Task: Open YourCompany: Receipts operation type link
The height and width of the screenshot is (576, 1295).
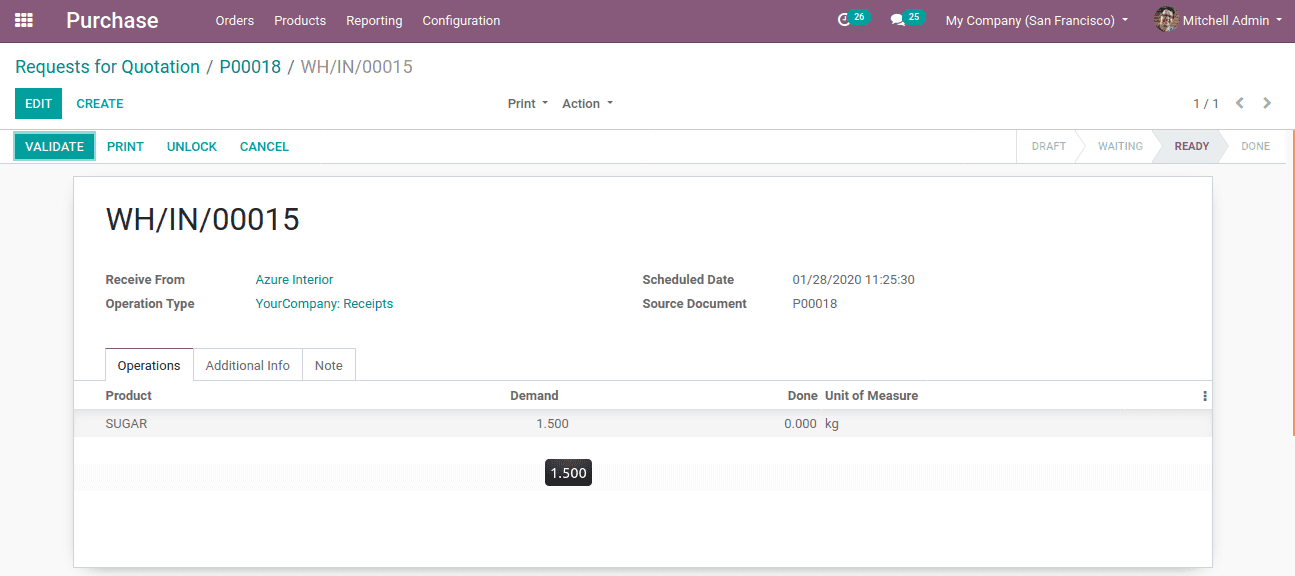Action: pos(324,304)
